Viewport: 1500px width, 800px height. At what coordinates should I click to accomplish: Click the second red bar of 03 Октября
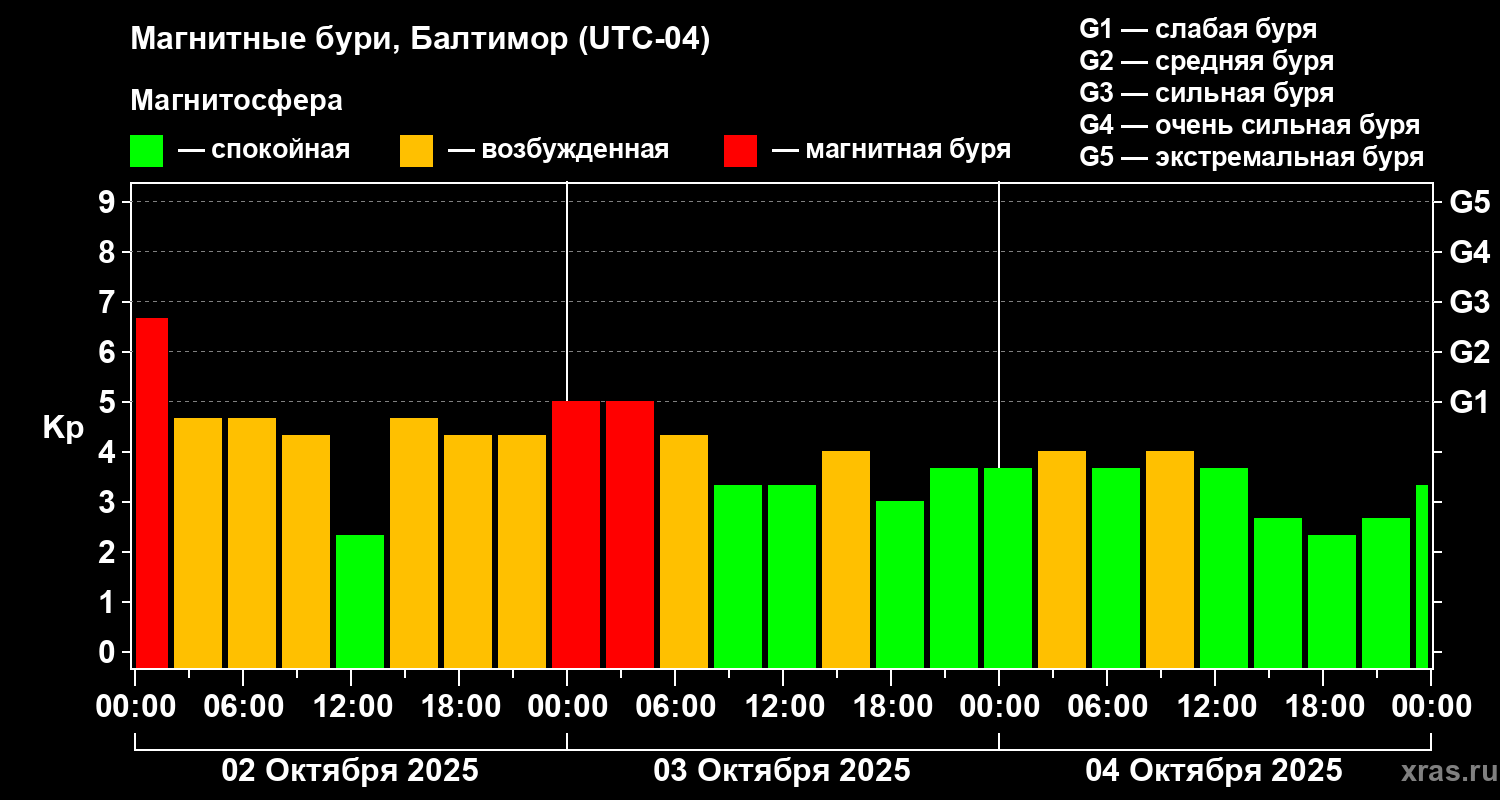[x=630, y=535]
